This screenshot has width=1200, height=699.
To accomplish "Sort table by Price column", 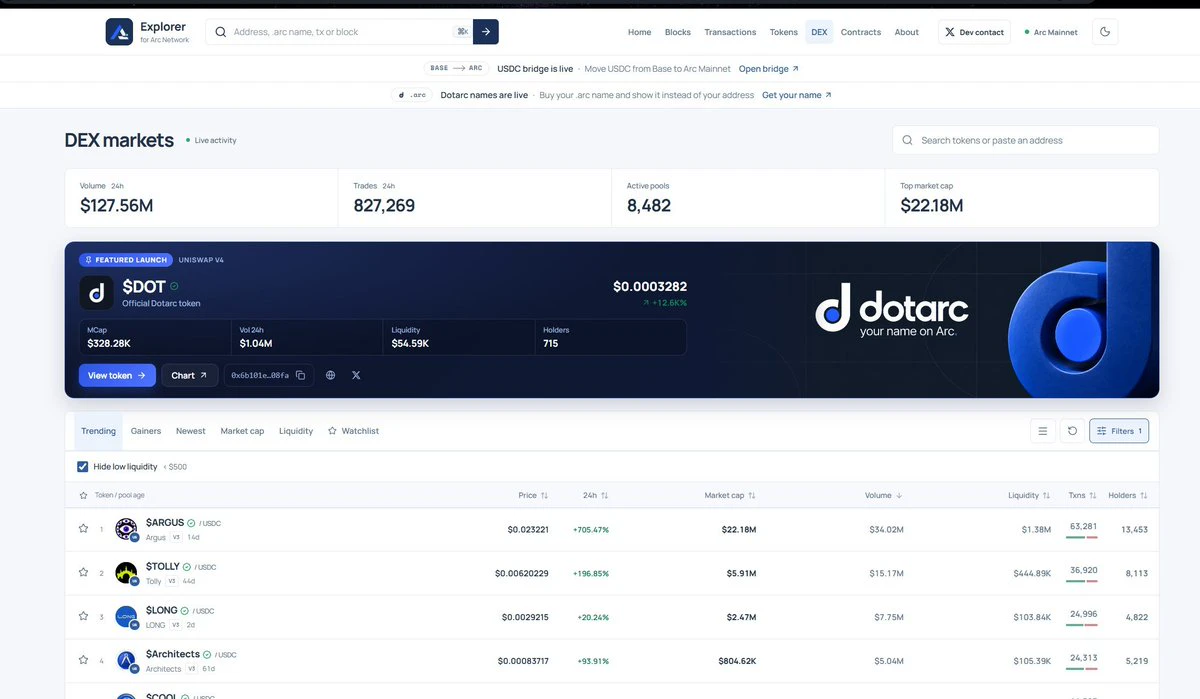I will 533,495.
